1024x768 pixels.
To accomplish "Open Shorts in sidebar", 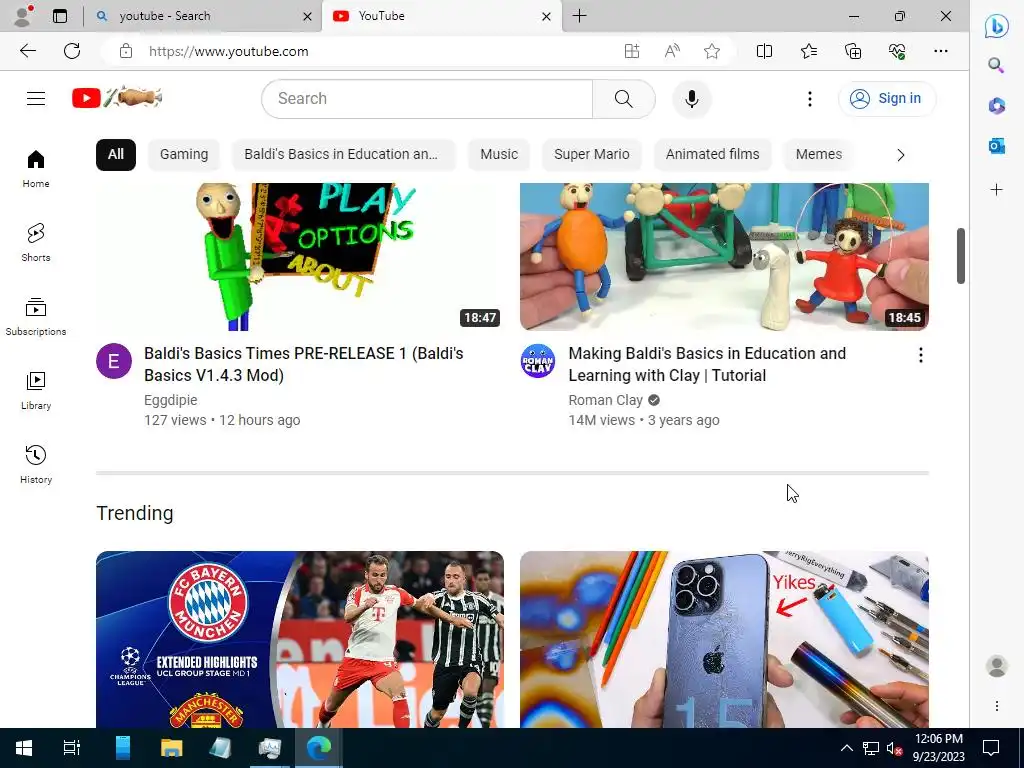I will (36, 242).
